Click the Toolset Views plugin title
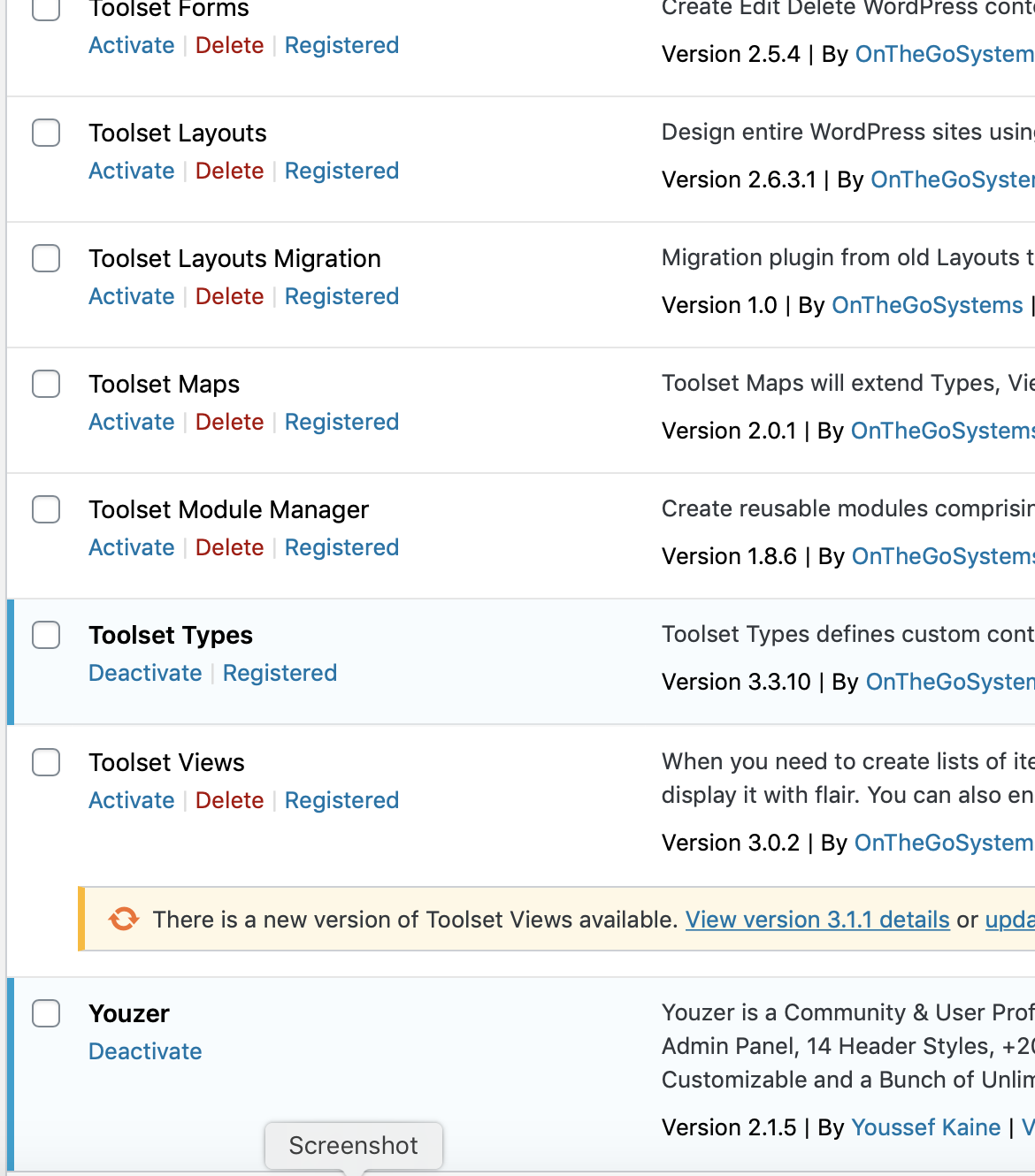 coord(167,762)
